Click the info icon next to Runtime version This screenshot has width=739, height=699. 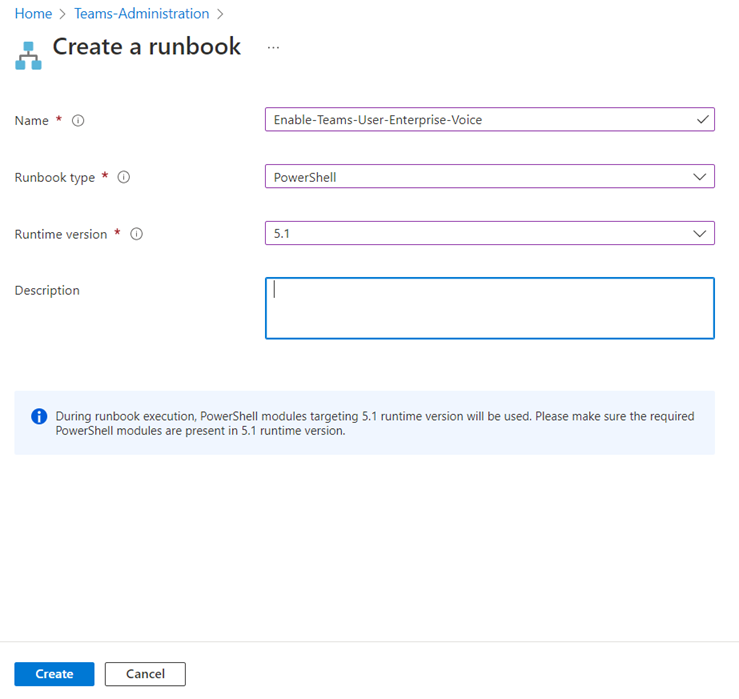[x=136, y=234]
